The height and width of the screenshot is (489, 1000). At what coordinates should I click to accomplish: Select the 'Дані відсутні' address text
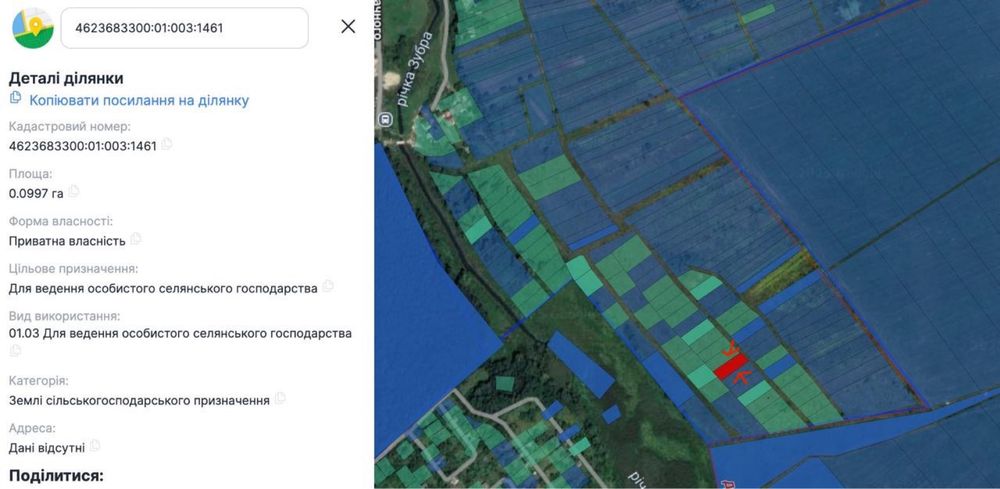(x=47, y=448)
